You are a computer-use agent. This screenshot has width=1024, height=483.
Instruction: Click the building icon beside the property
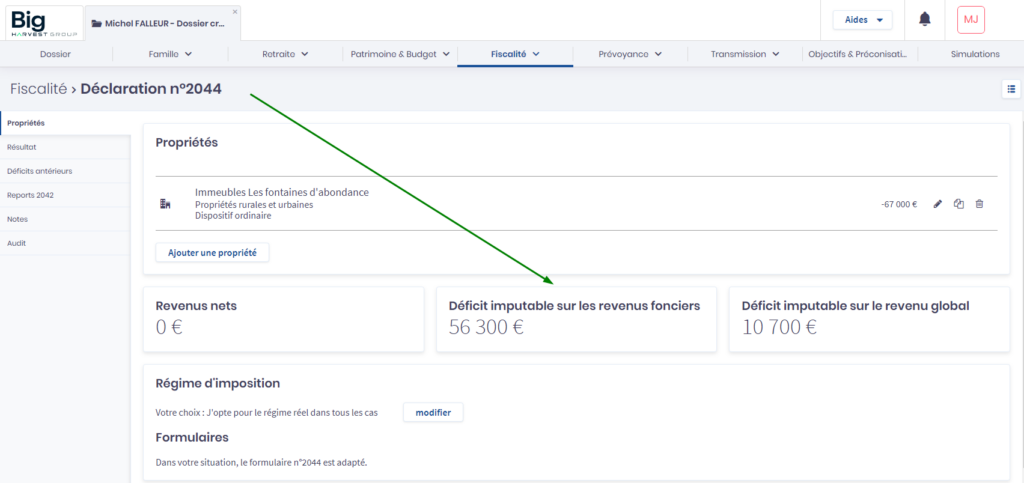point(166,204)
